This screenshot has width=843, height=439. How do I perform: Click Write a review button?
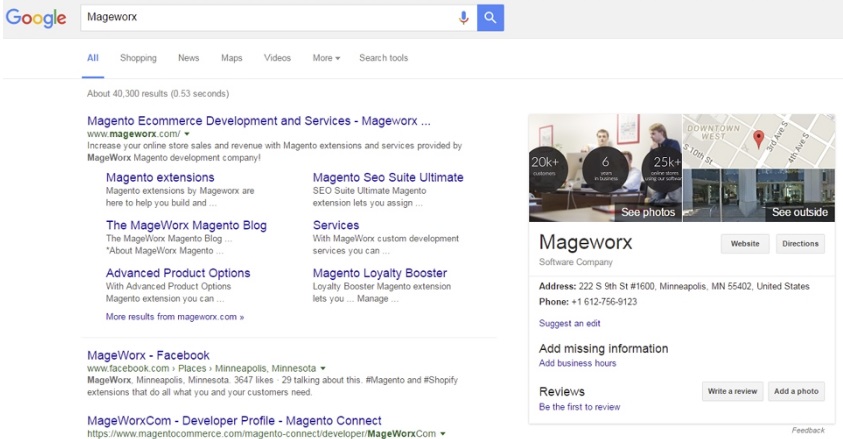coord(732,391)
